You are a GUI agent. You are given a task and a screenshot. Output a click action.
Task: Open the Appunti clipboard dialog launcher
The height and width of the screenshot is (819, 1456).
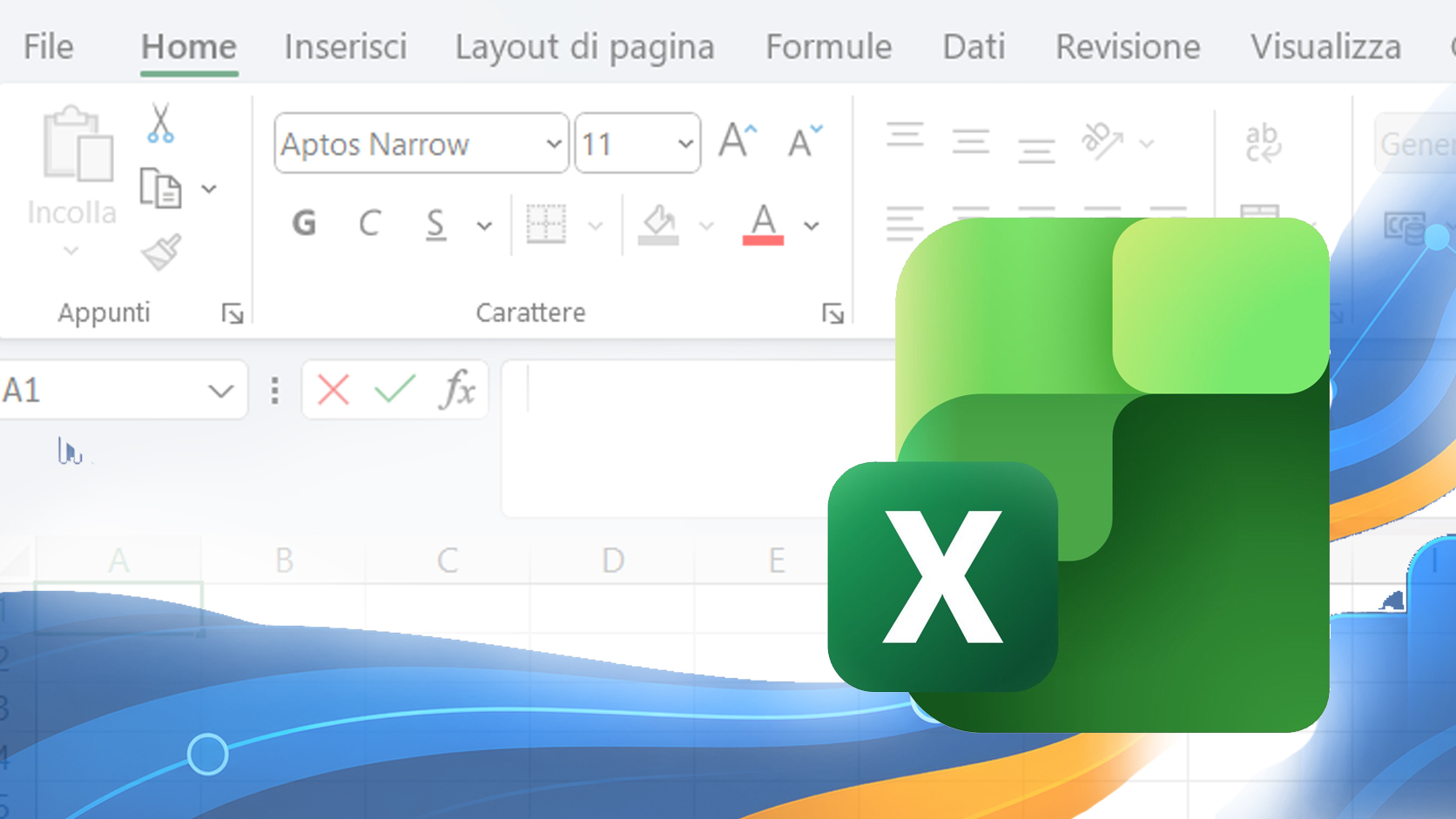[233, 313]
